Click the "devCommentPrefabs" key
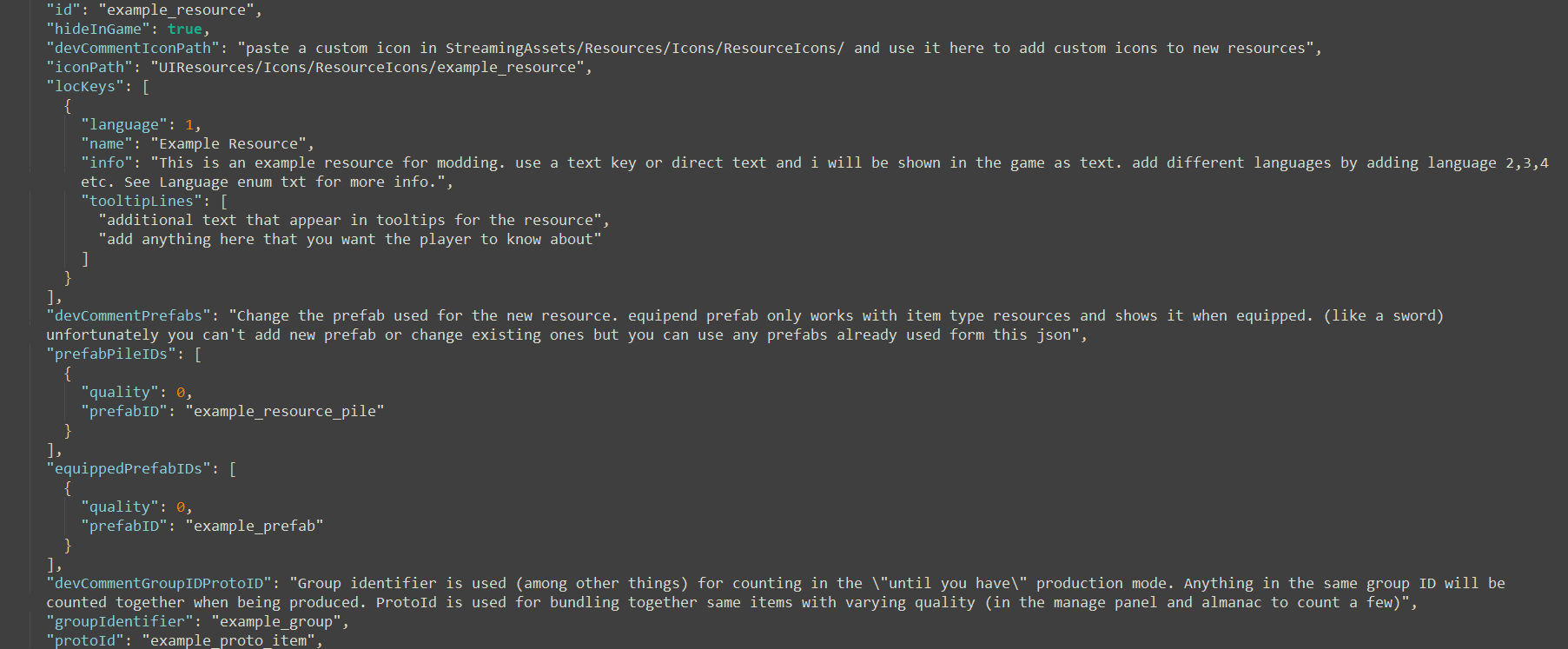The image size is (1568, 649). 129,316
